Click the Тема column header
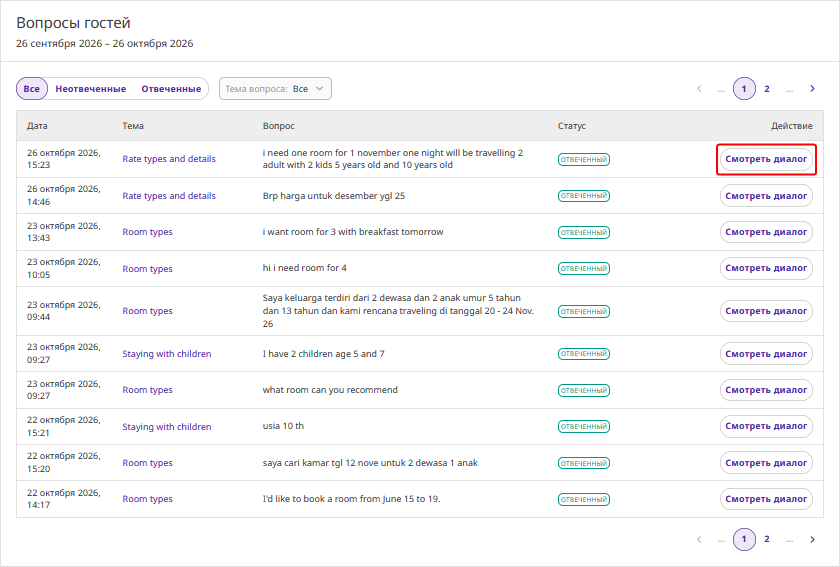840x567 pixels. click(x=133, y=126)
